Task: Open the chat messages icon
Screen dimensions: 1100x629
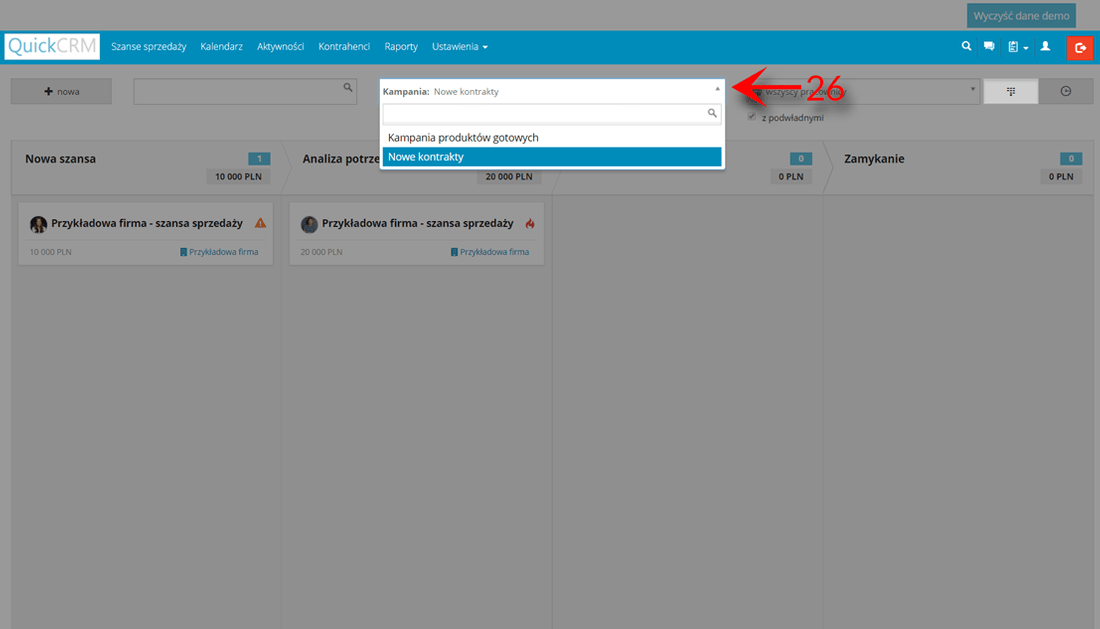Action: [990, 46]
